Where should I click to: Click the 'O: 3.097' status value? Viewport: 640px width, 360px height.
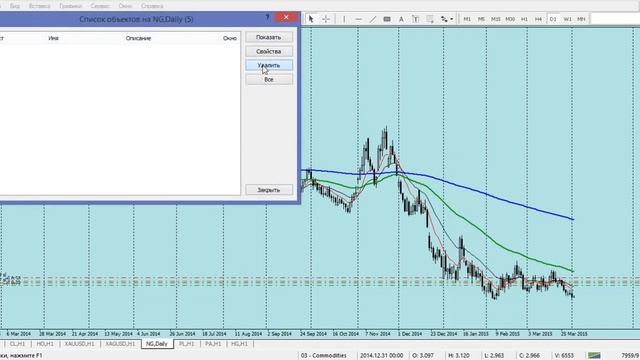[423, 356]
